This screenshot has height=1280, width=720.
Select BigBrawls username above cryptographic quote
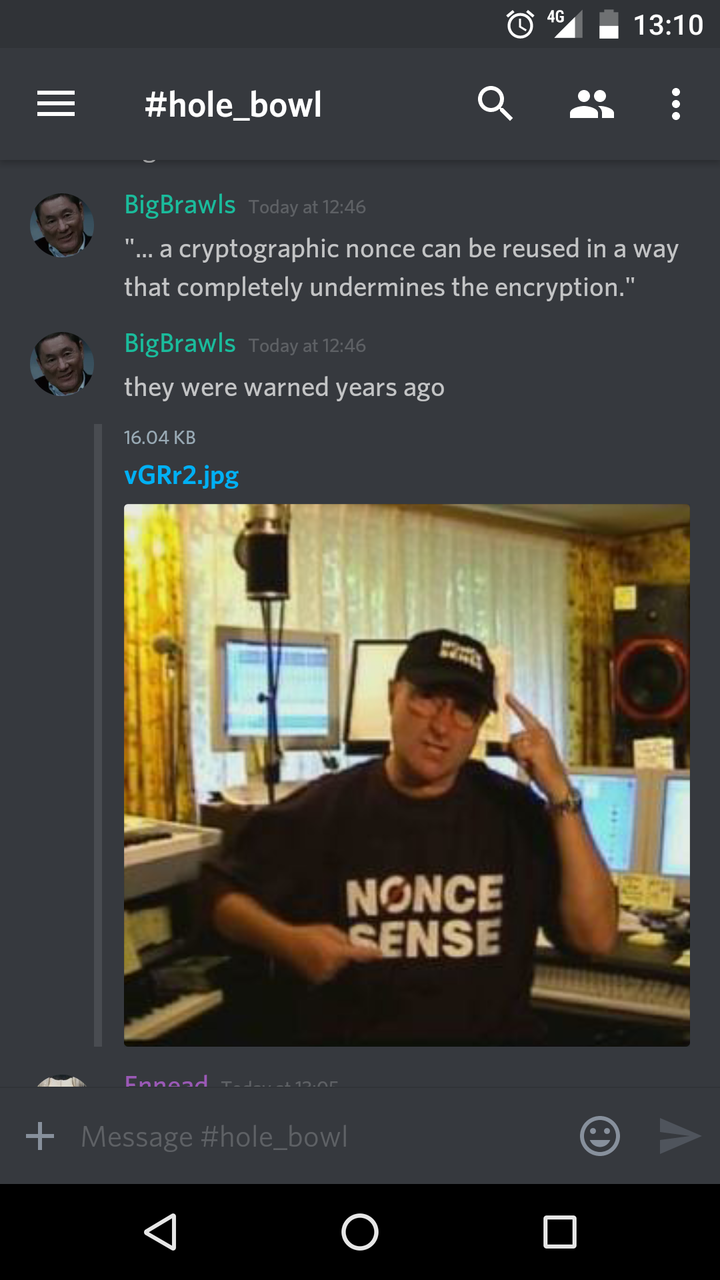tap(180, 205)
